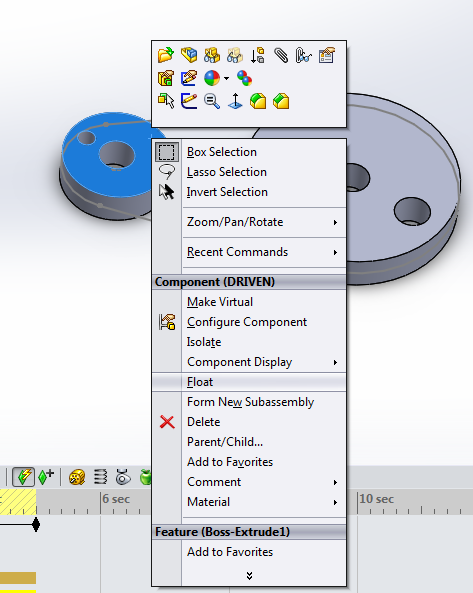This screenshot has height=593, width=473.
Task: Click the large center hole on blue disk
Action: coord(117,155)
